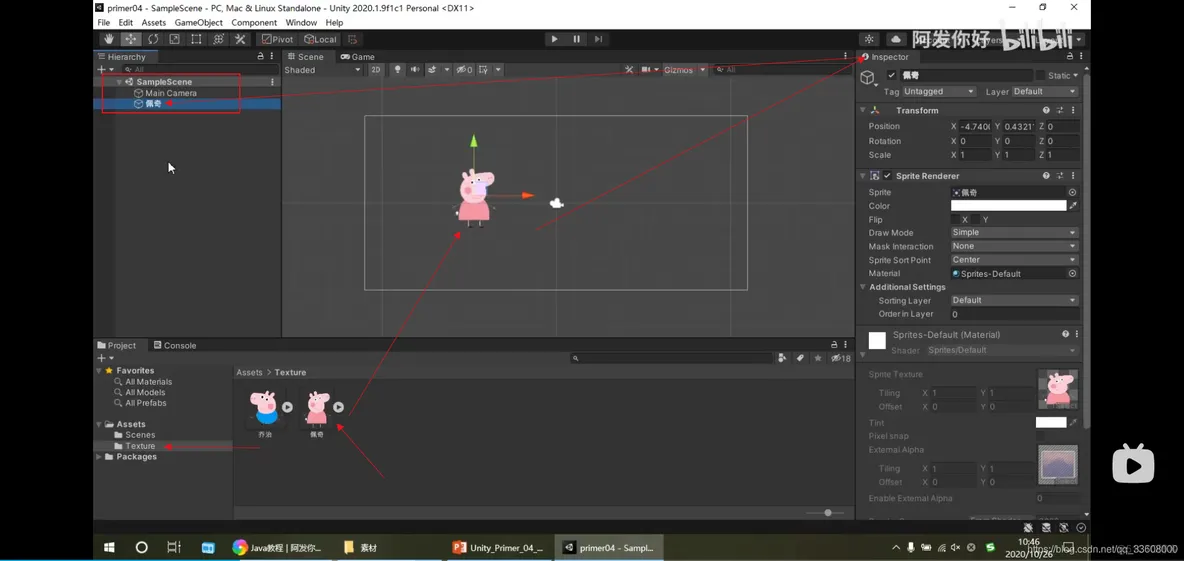Enable the Static checkbox

(1041, 76)
